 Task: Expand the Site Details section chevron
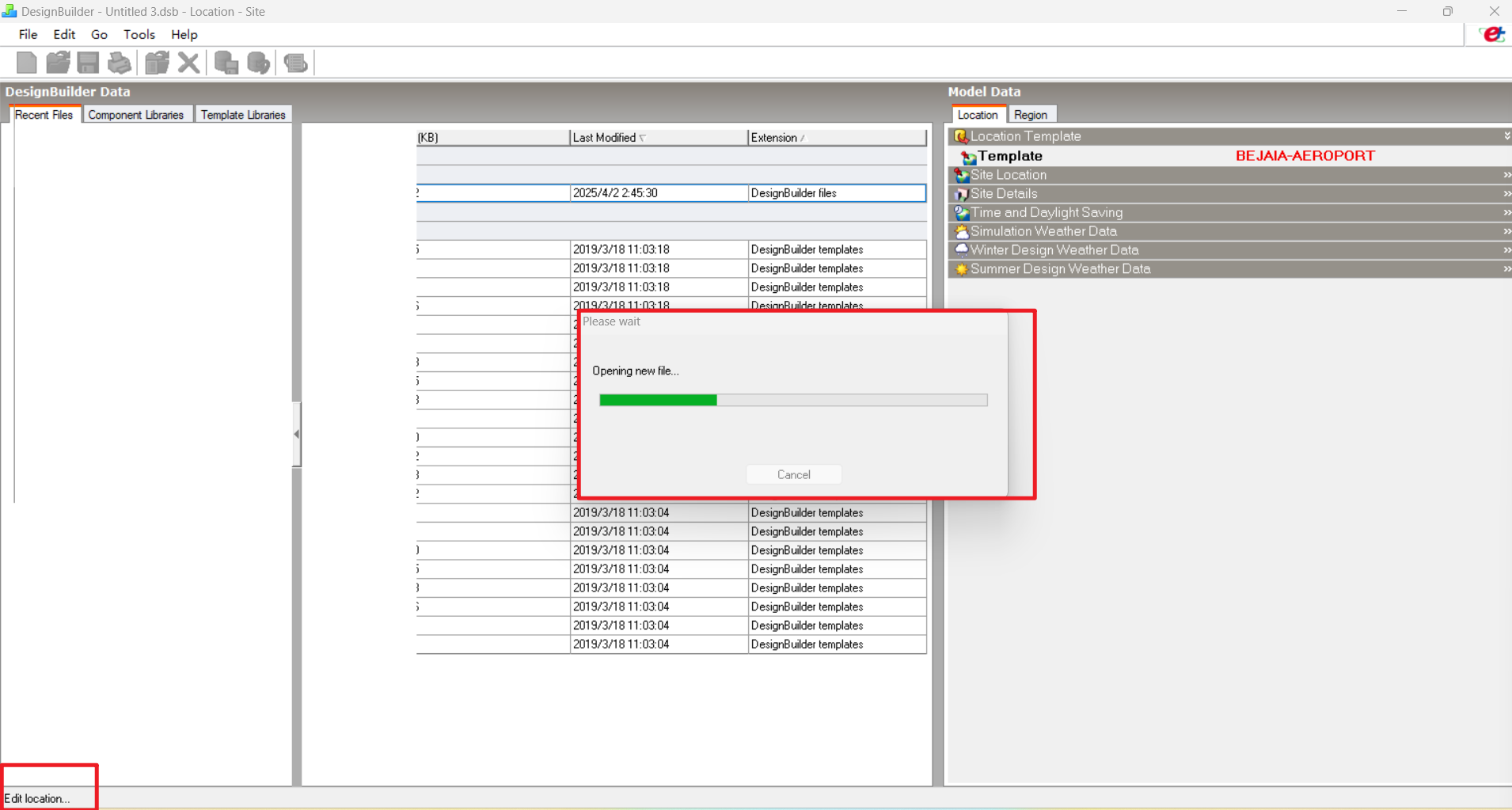click(x=1506, y=194)
